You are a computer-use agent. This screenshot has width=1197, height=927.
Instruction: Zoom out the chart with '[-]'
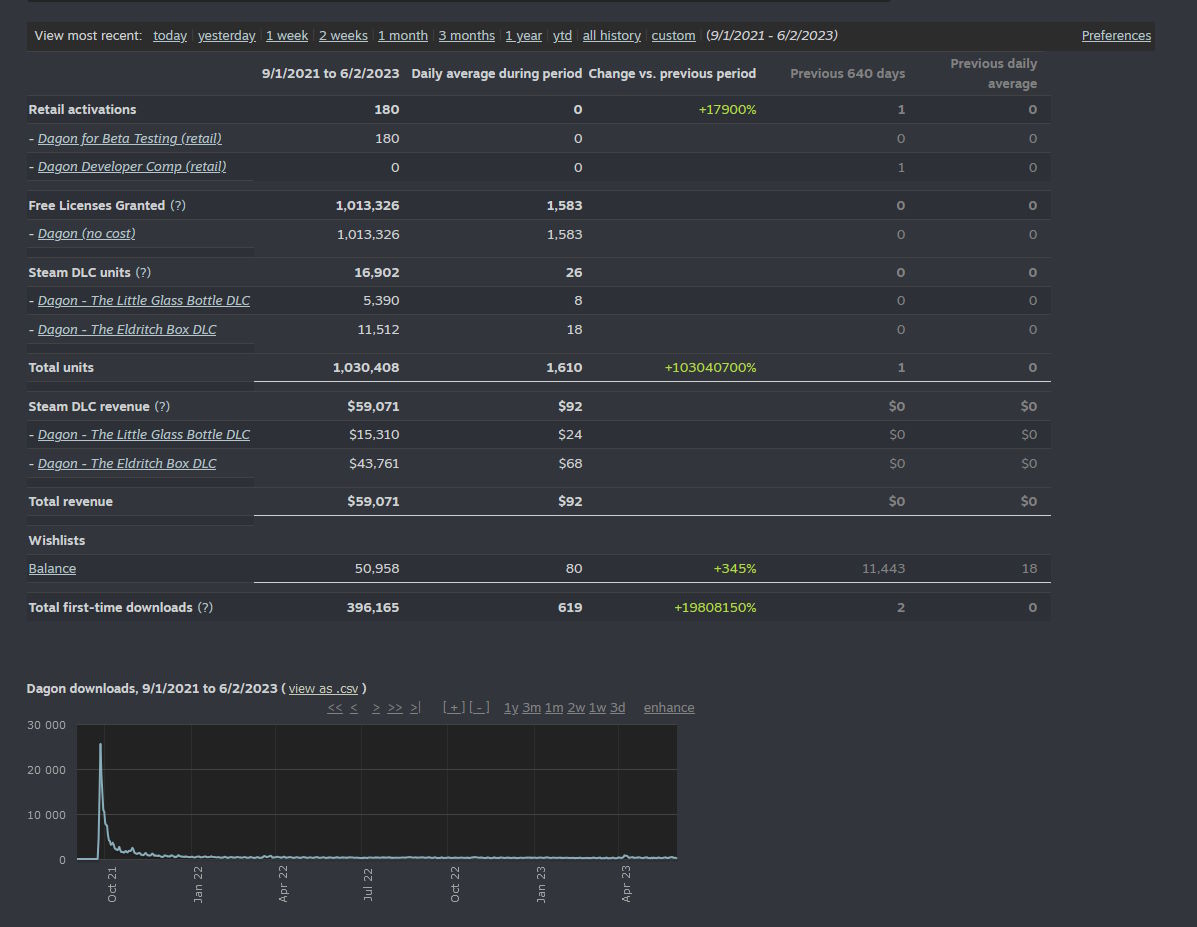[479, 708]
